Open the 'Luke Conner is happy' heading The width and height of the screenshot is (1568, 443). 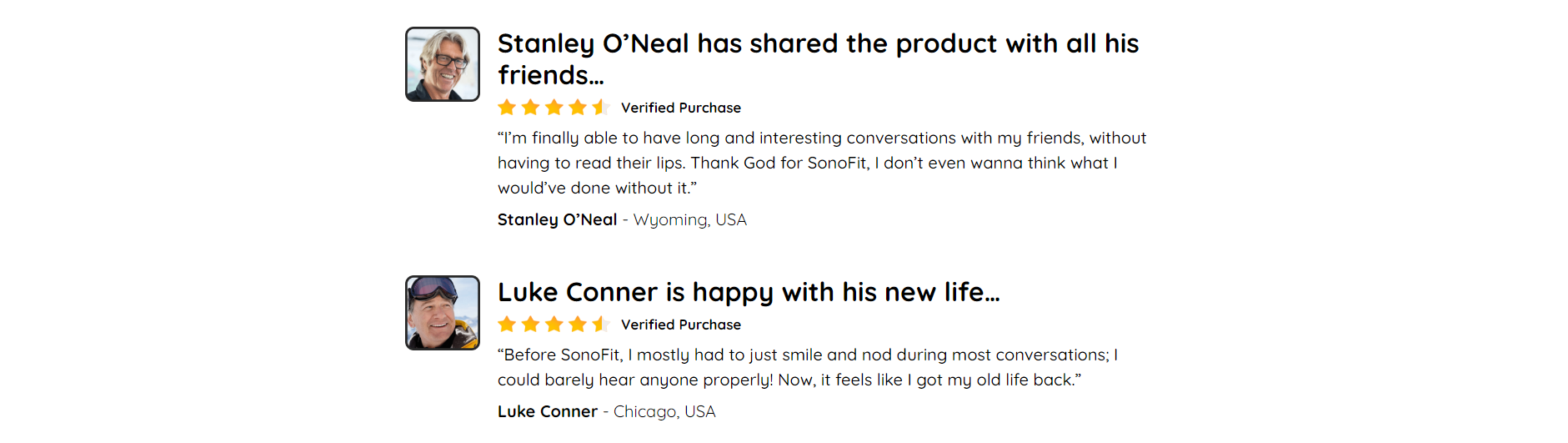click(749, 292)
